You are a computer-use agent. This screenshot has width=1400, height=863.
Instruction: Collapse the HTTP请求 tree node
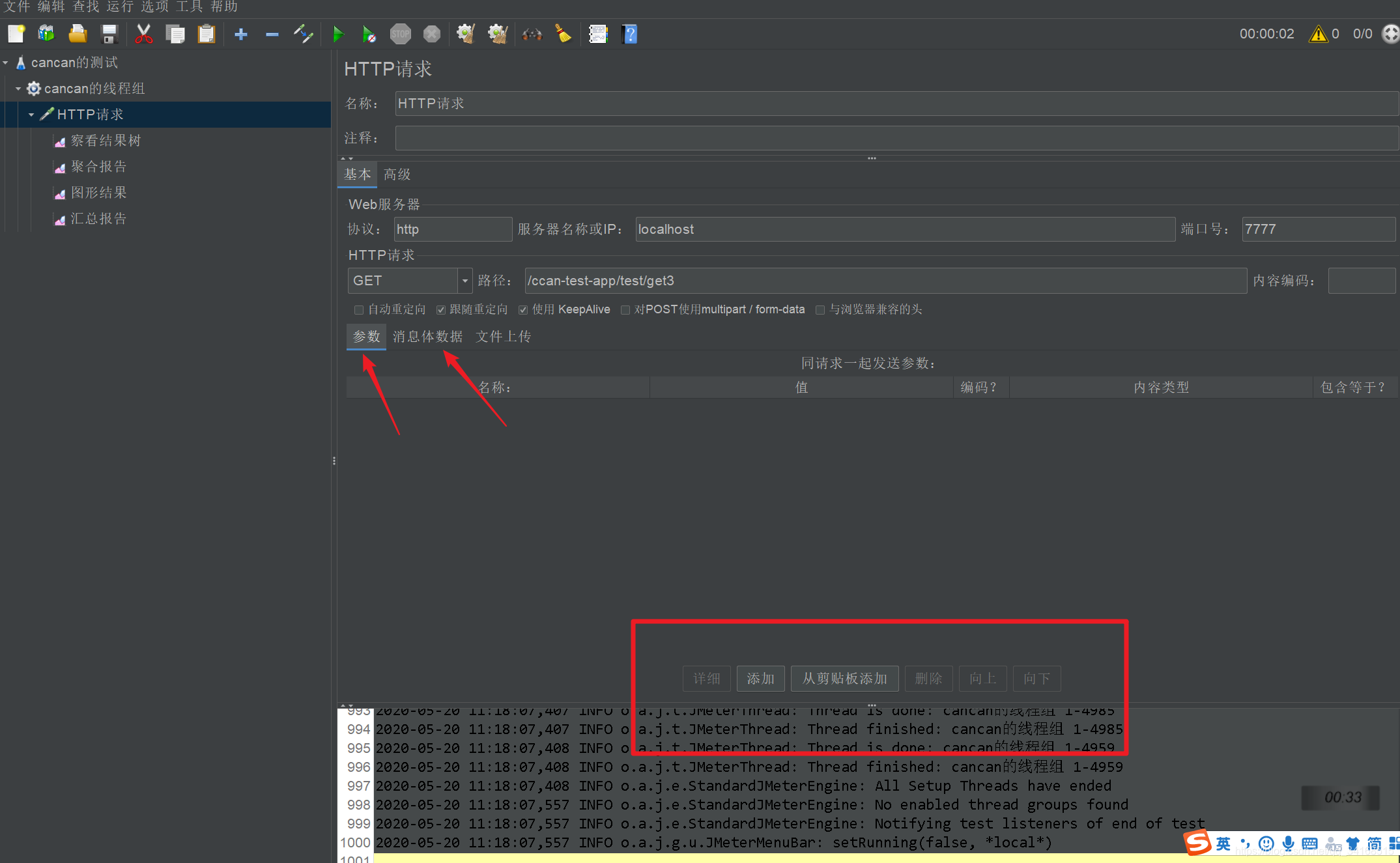click(x=31, y=115)
